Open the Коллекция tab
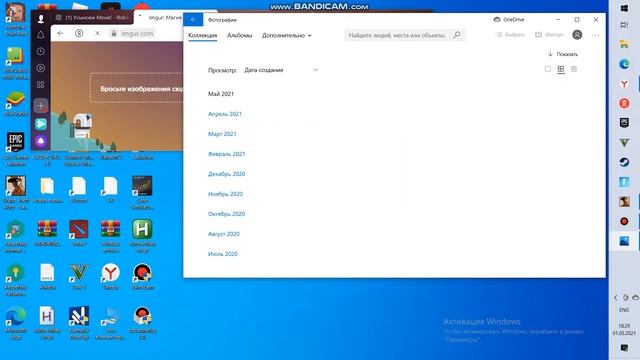Image resolution: width=640 pixels, height=360 pixels. point(202,36)
